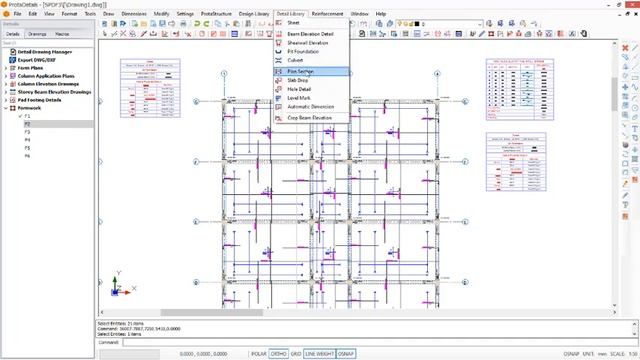Open the Detail Library menu
The image size is (640, 360).
click(x=291, y=14)
